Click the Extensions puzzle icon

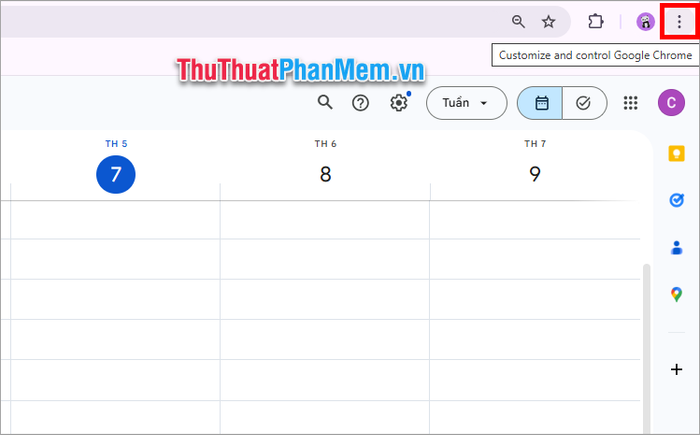coord(596,21)
